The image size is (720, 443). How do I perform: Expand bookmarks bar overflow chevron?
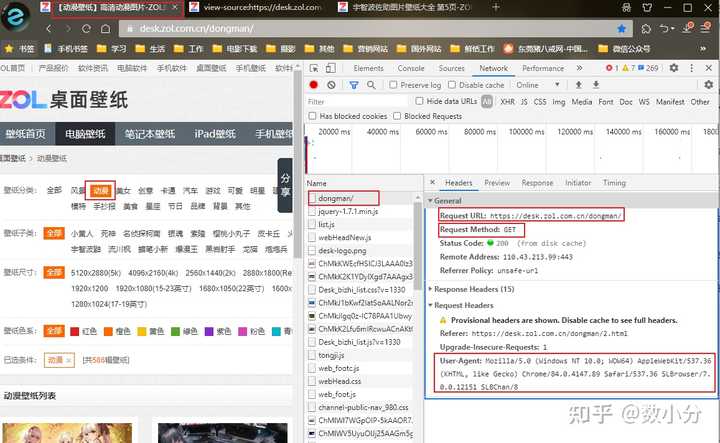pos(703,49)
